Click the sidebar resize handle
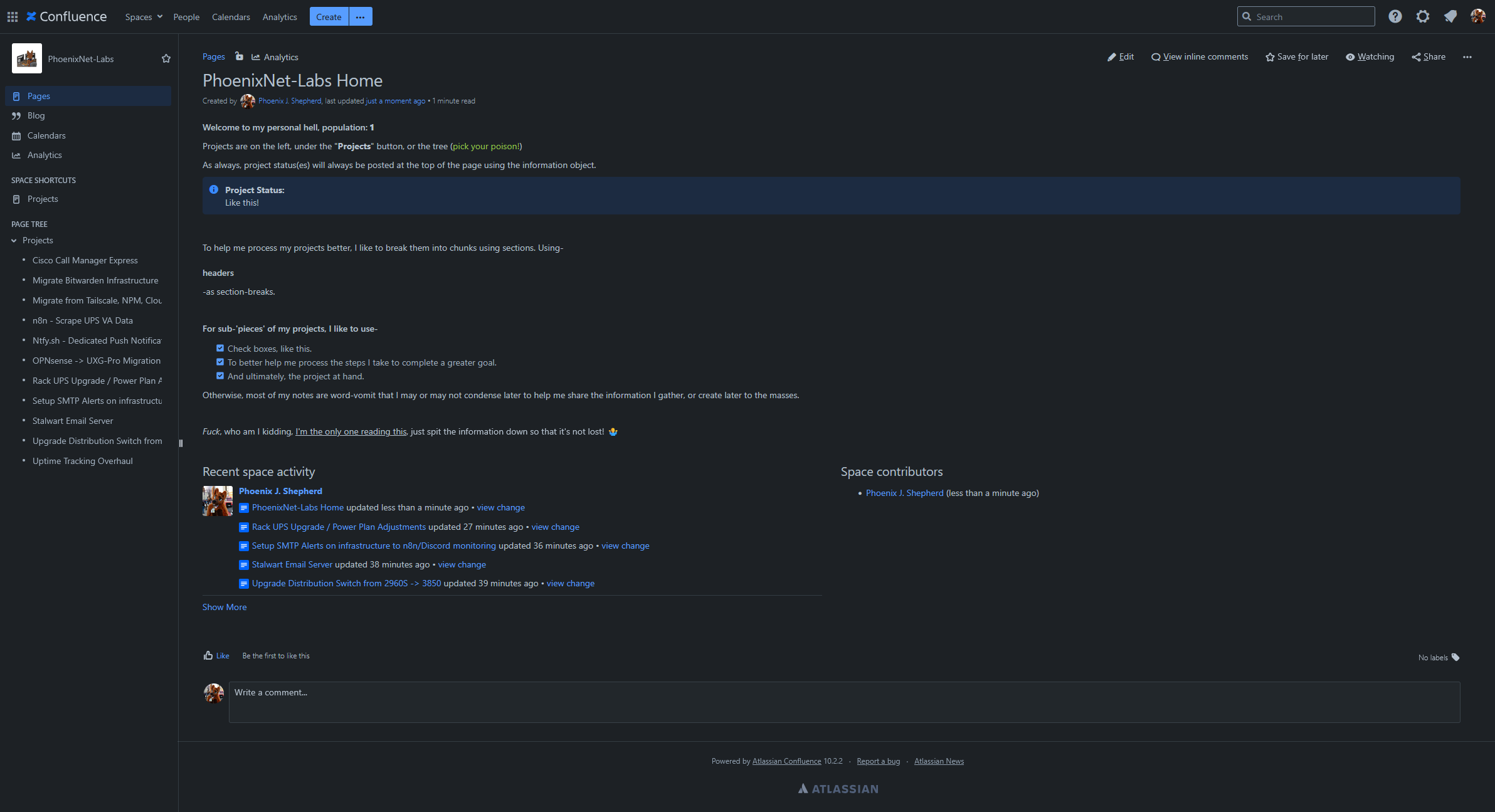 pos(181,443)
